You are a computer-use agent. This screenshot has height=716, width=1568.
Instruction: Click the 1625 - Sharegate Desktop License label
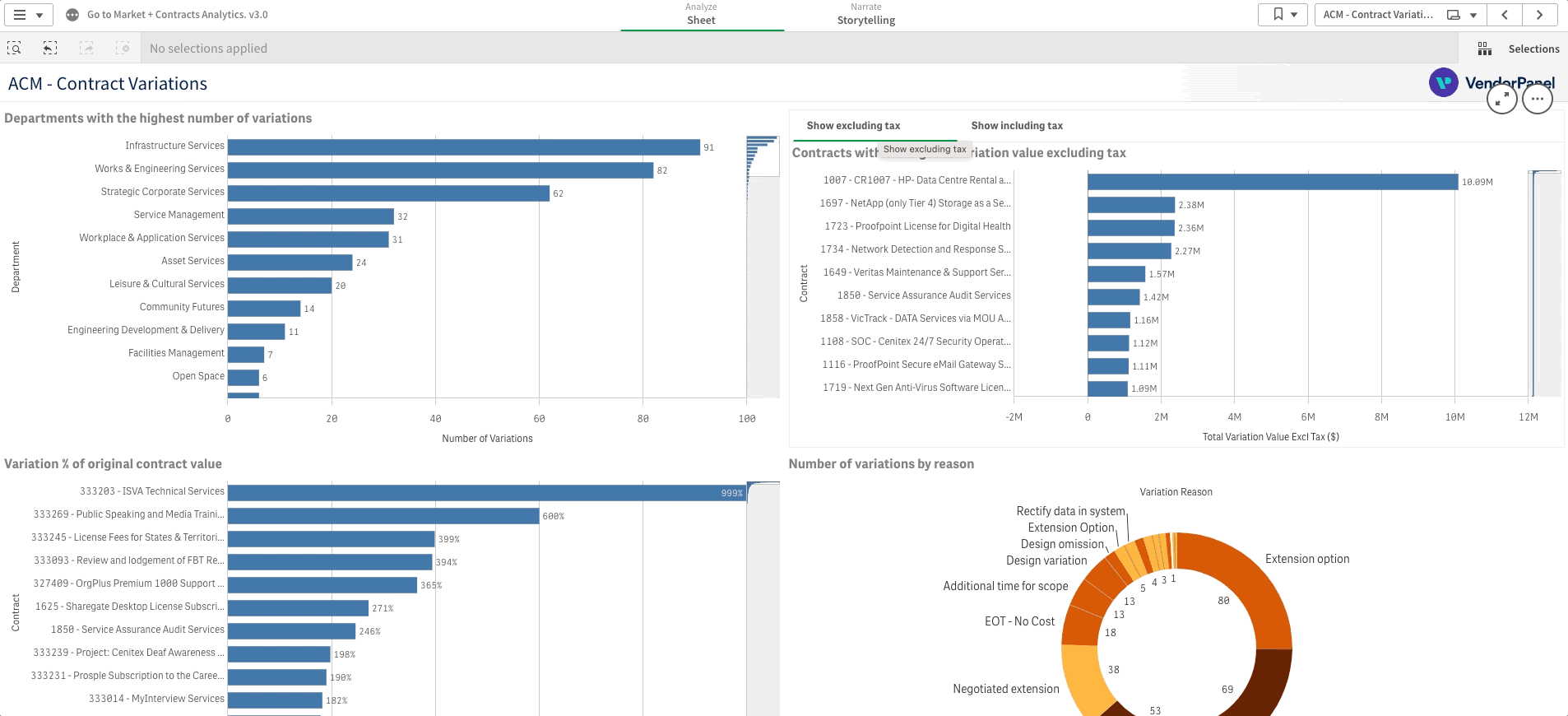(129, 607)
